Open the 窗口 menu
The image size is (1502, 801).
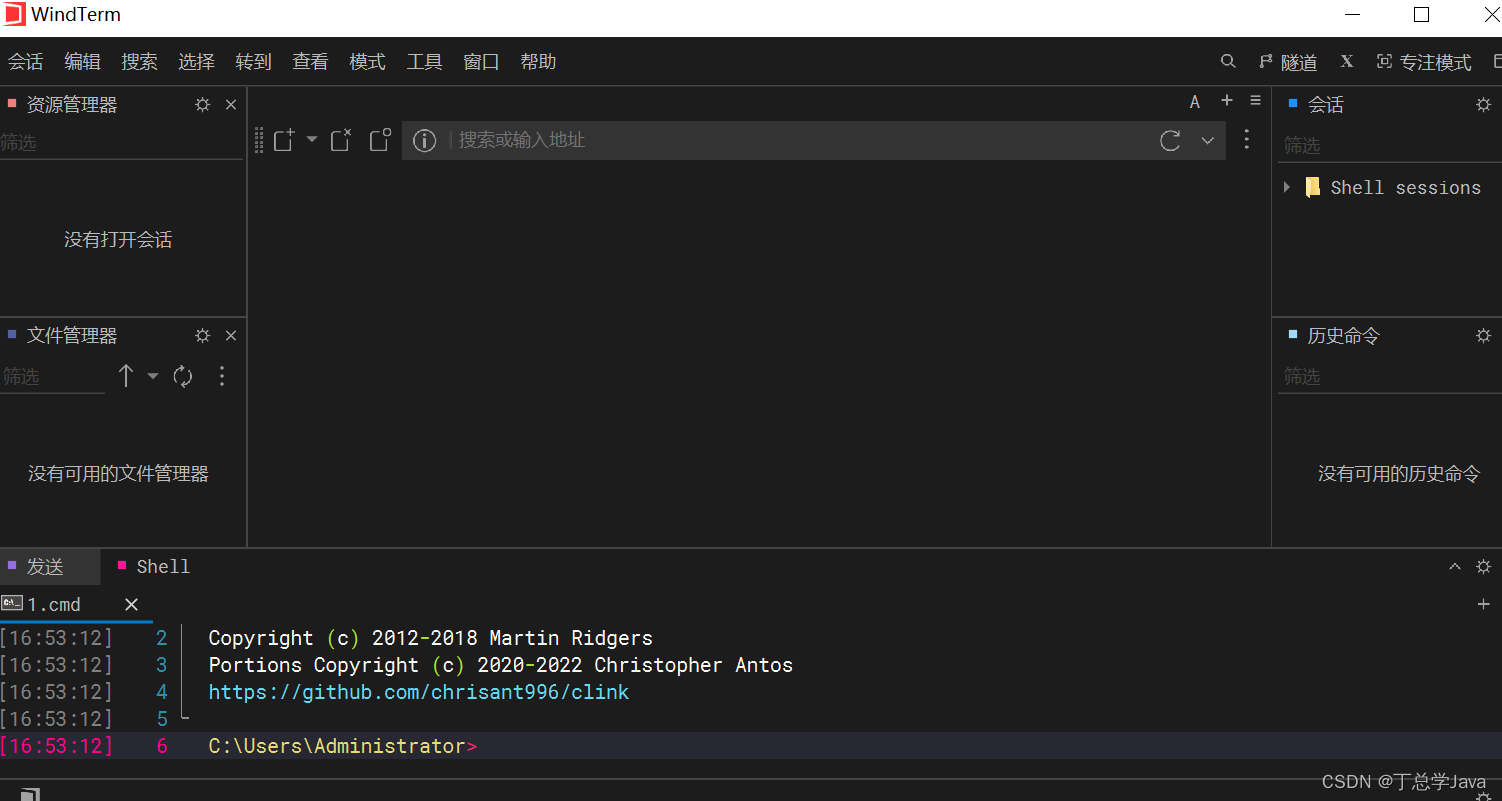482,62
